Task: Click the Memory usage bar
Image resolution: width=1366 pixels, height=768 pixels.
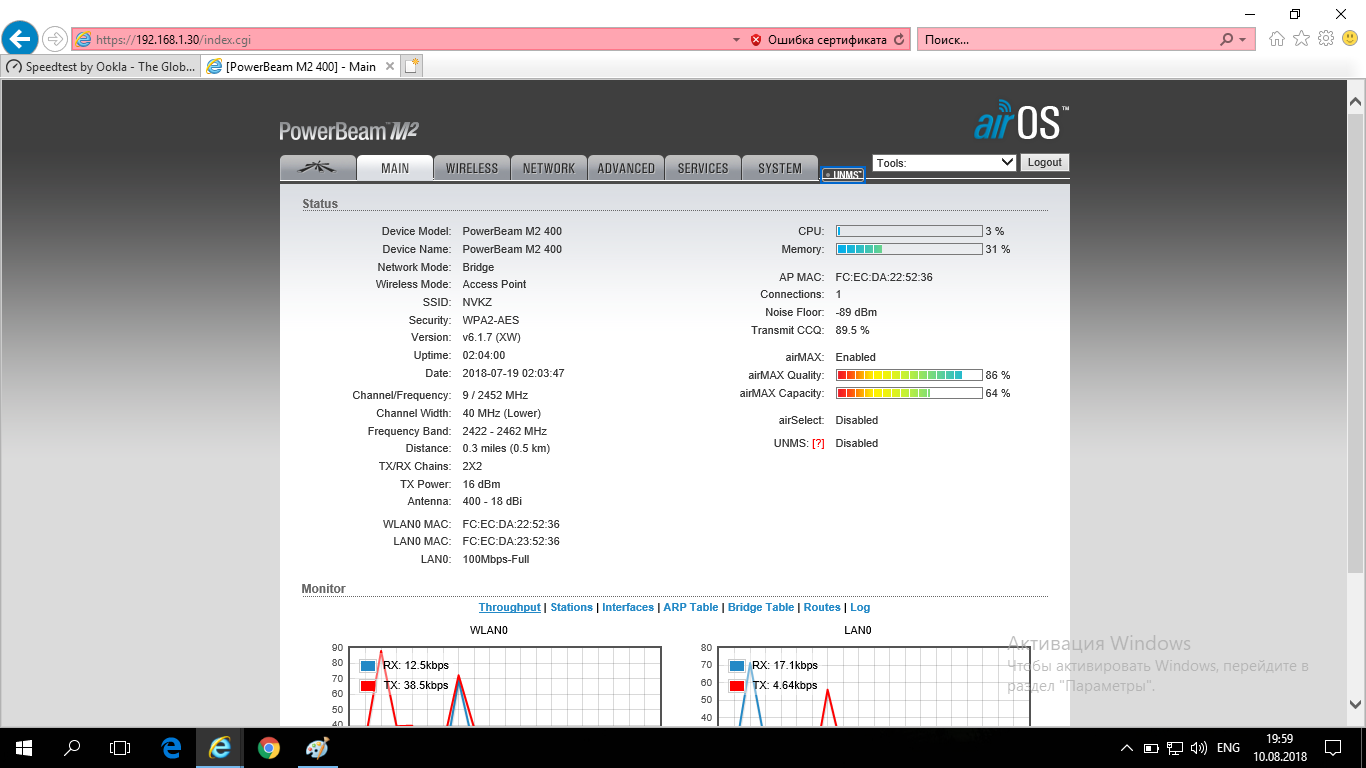Action: coord(909,249)
